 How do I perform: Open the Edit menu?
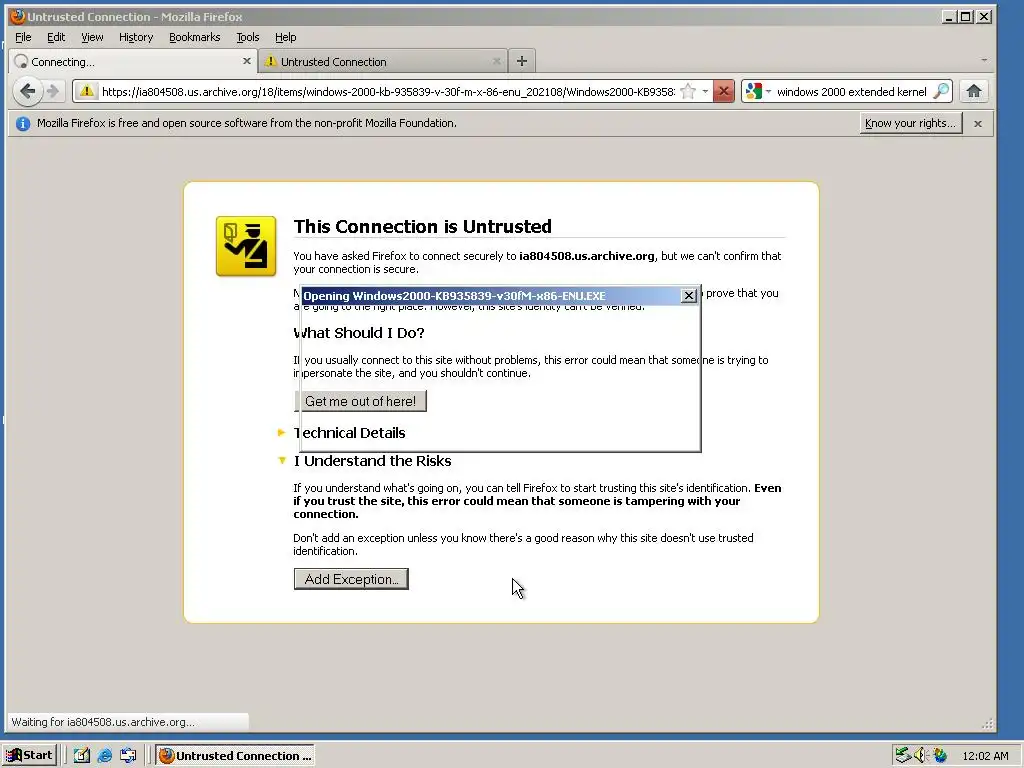click(56, 37)
